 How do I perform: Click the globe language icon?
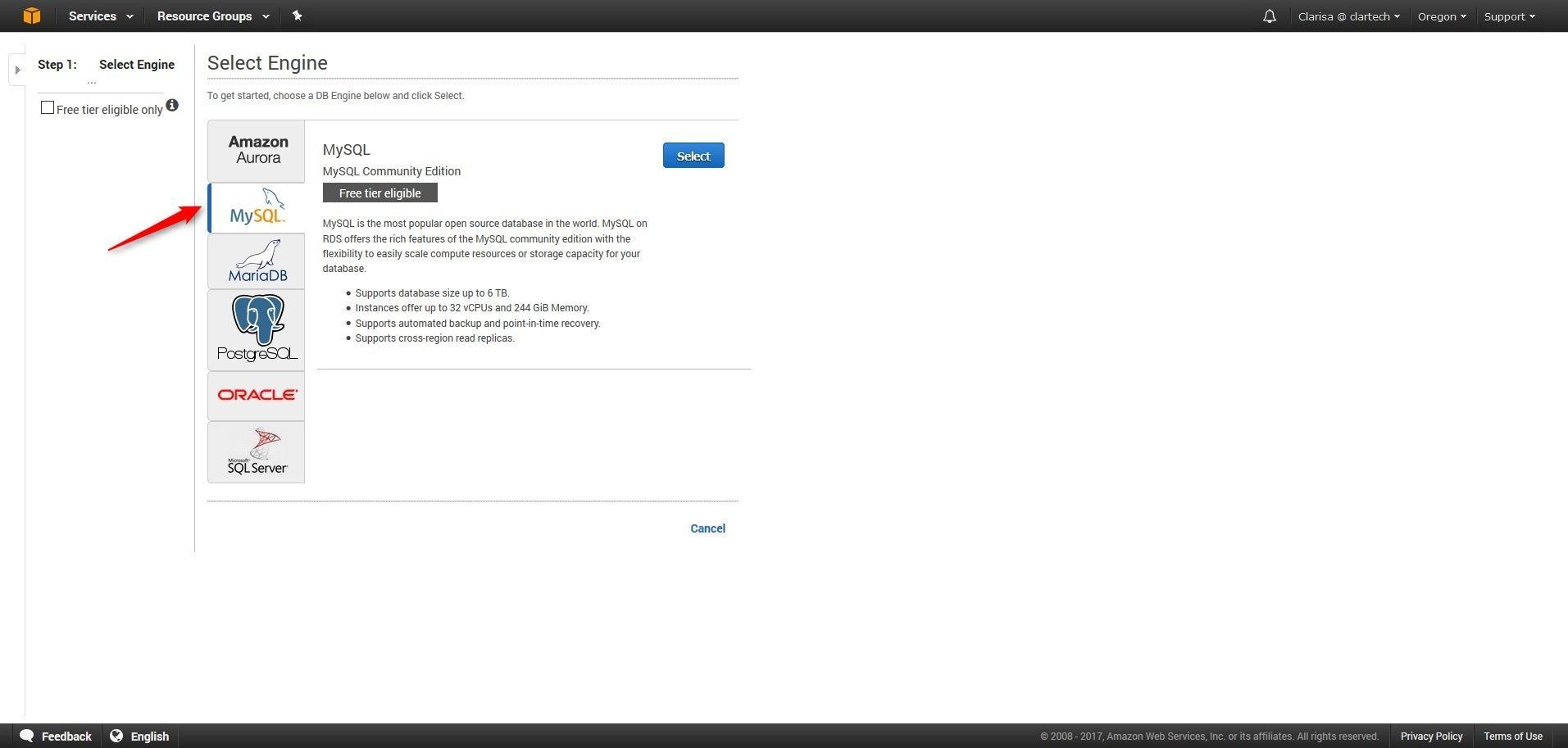pos(116,736)
